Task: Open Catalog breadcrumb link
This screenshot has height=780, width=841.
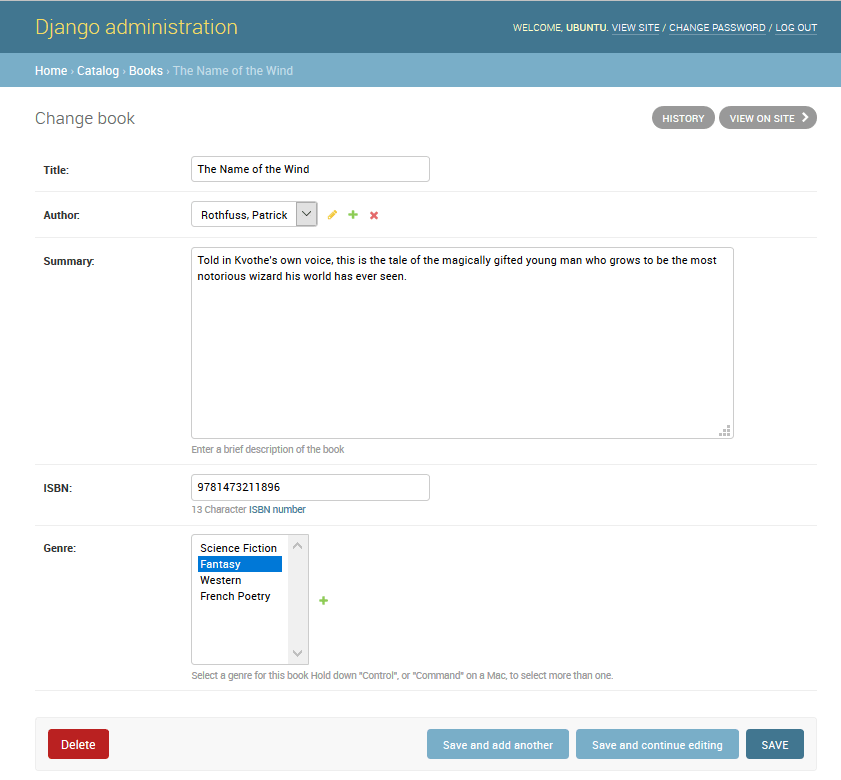Action: (98, 71)
